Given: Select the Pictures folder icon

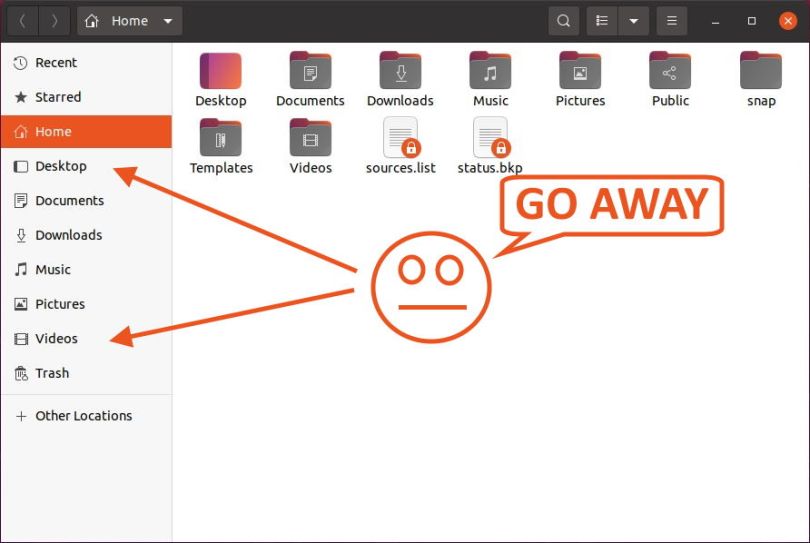Looking at the screenshot, I should [580, 72].
